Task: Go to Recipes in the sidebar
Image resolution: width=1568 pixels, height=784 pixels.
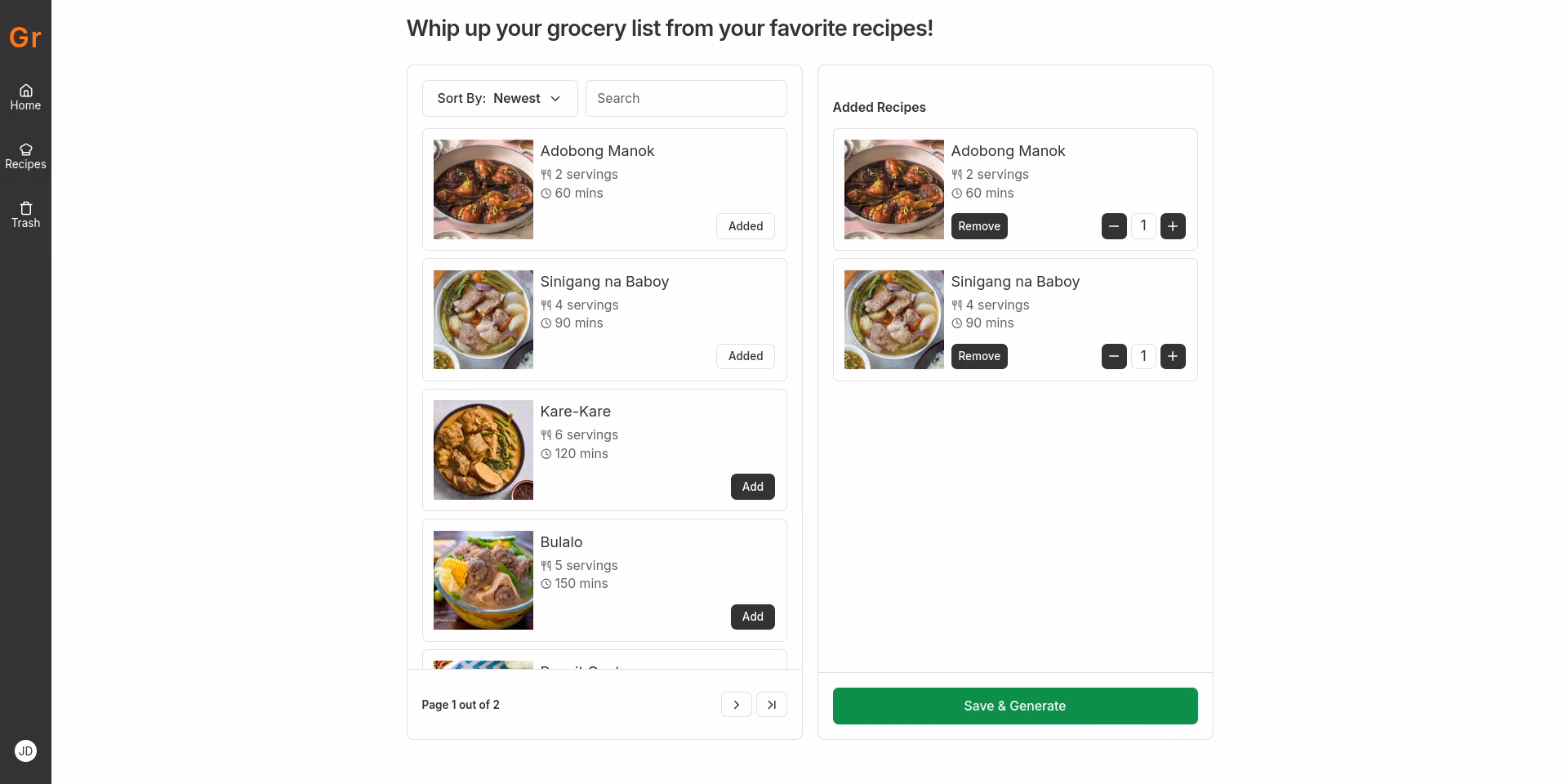Action: pyautogui.click(x=25, y=156)
